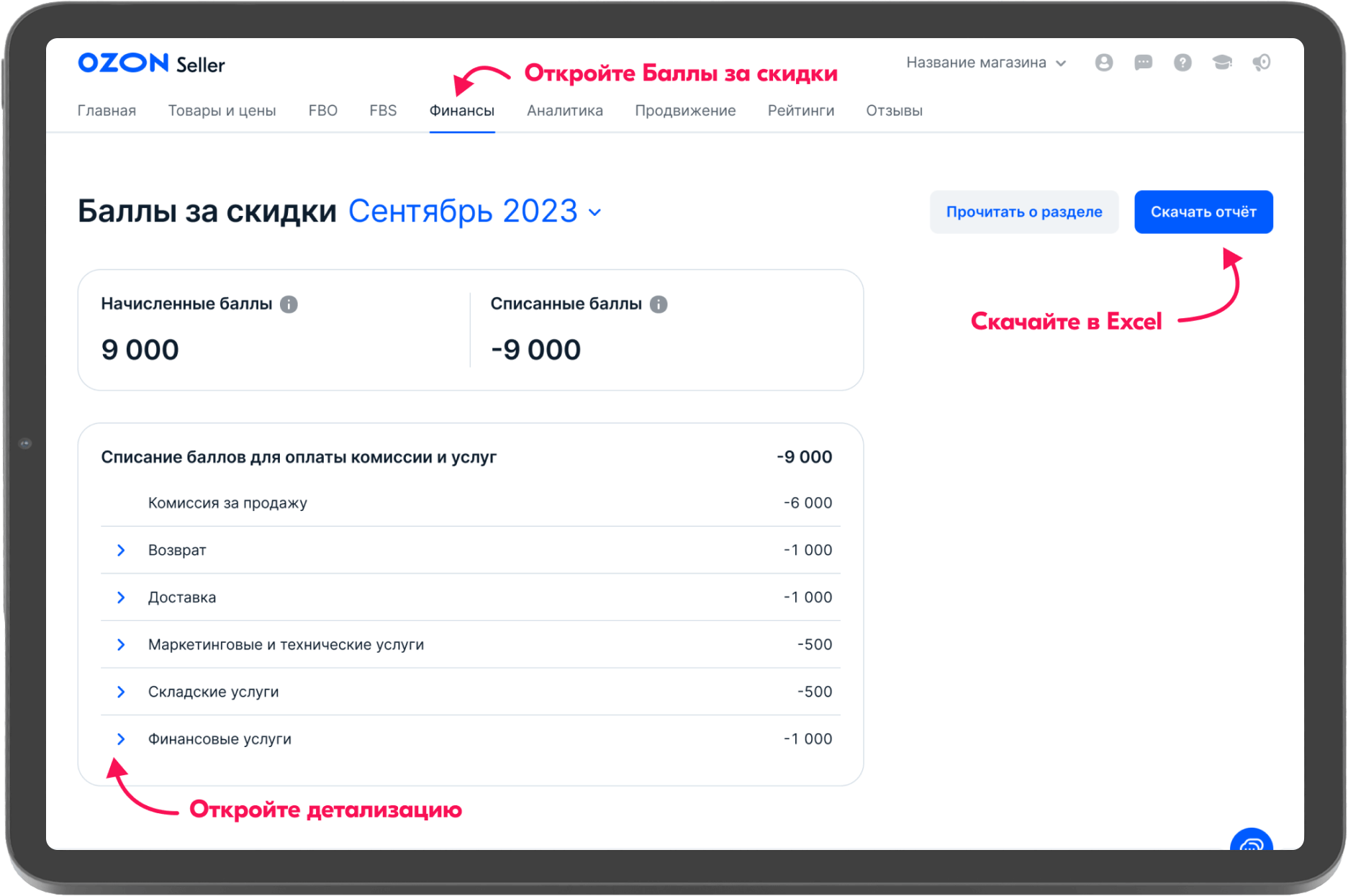Click the Списание баллов для оплаты heading
This screenshot has width=1348, height=896.
pos(299,458)
